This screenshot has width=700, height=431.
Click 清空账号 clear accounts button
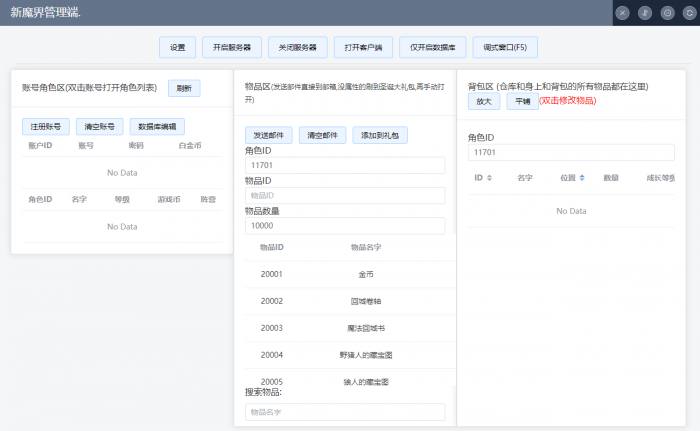[x=99, y=126]
